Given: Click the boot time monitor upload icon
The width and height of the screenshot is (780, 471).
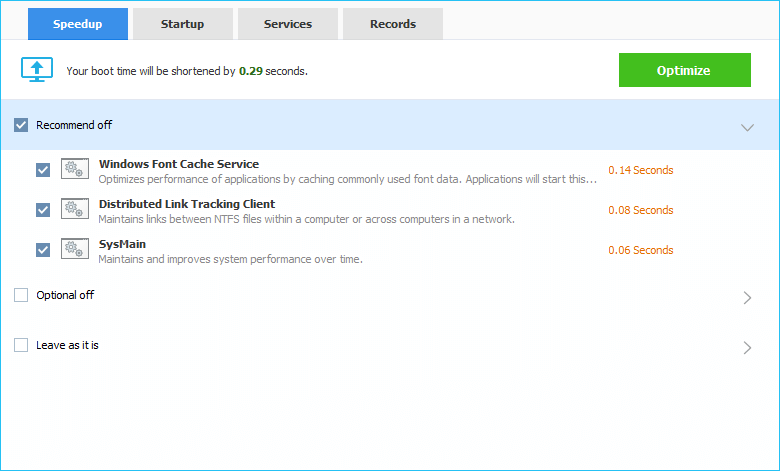Looking at the screenshot, I should tap(37, 70).
